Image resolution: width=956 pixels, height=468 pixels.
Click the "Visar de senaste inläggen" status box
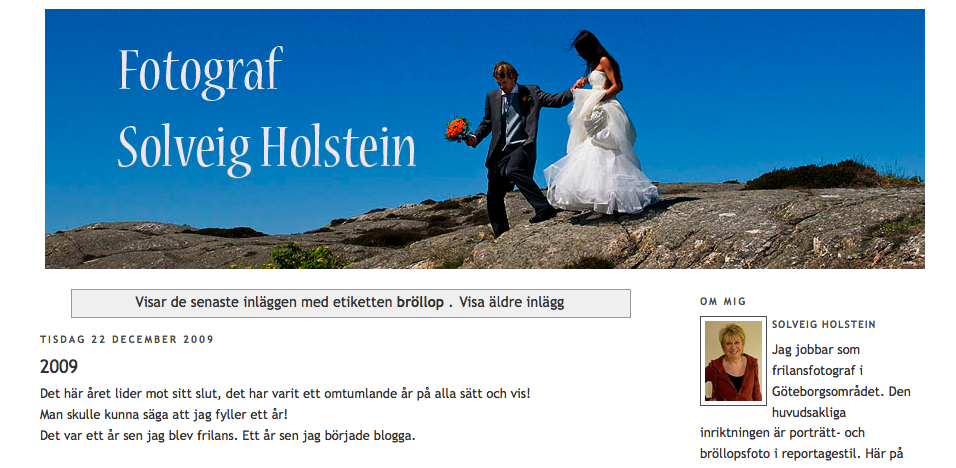[351, 303]
